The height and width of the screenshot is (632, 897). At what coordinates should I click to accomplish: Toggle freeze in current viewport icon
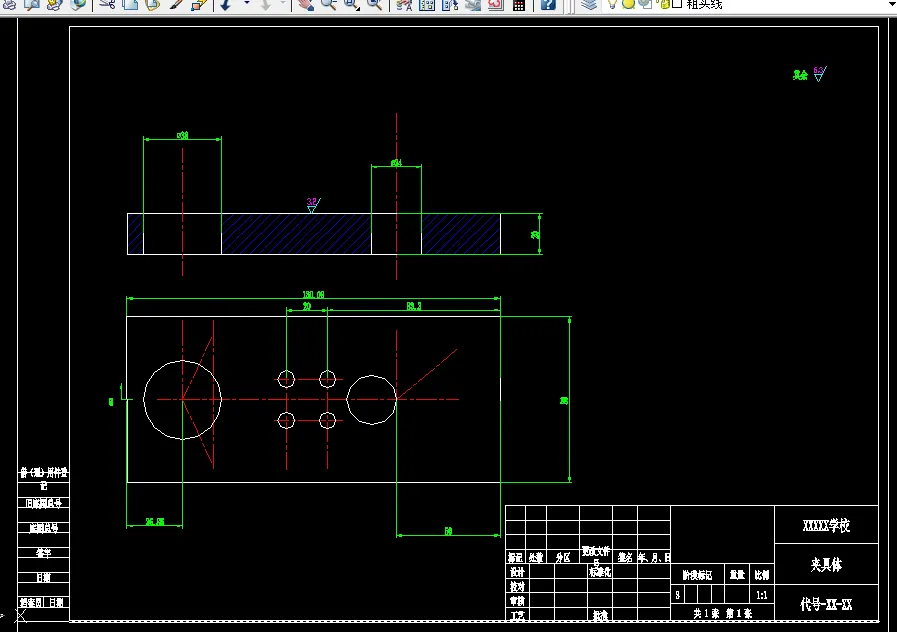click(x=645, y=4)
